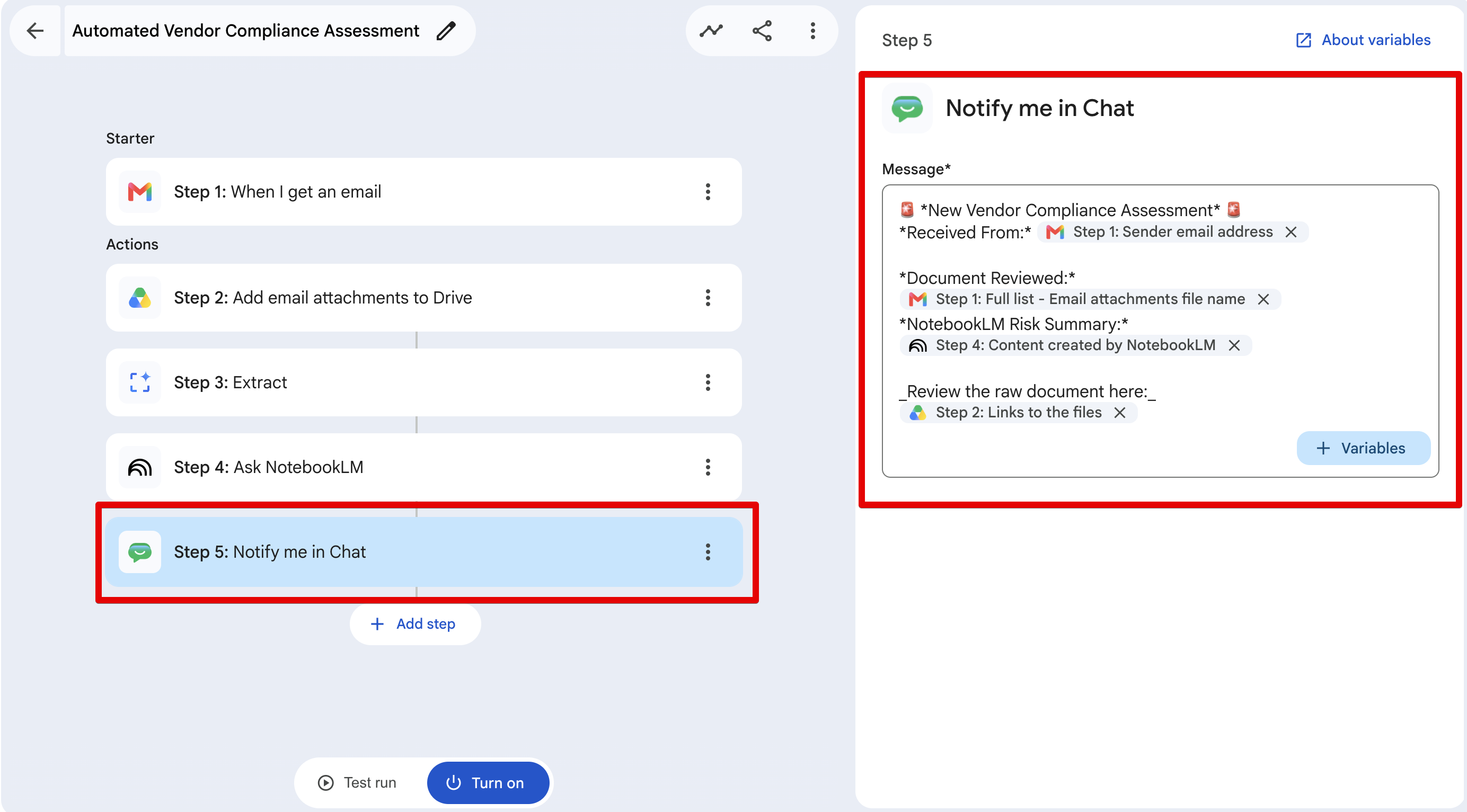Open options menu for Step 5 Chat
The image size is (1467, 812).
coord(708,552)
